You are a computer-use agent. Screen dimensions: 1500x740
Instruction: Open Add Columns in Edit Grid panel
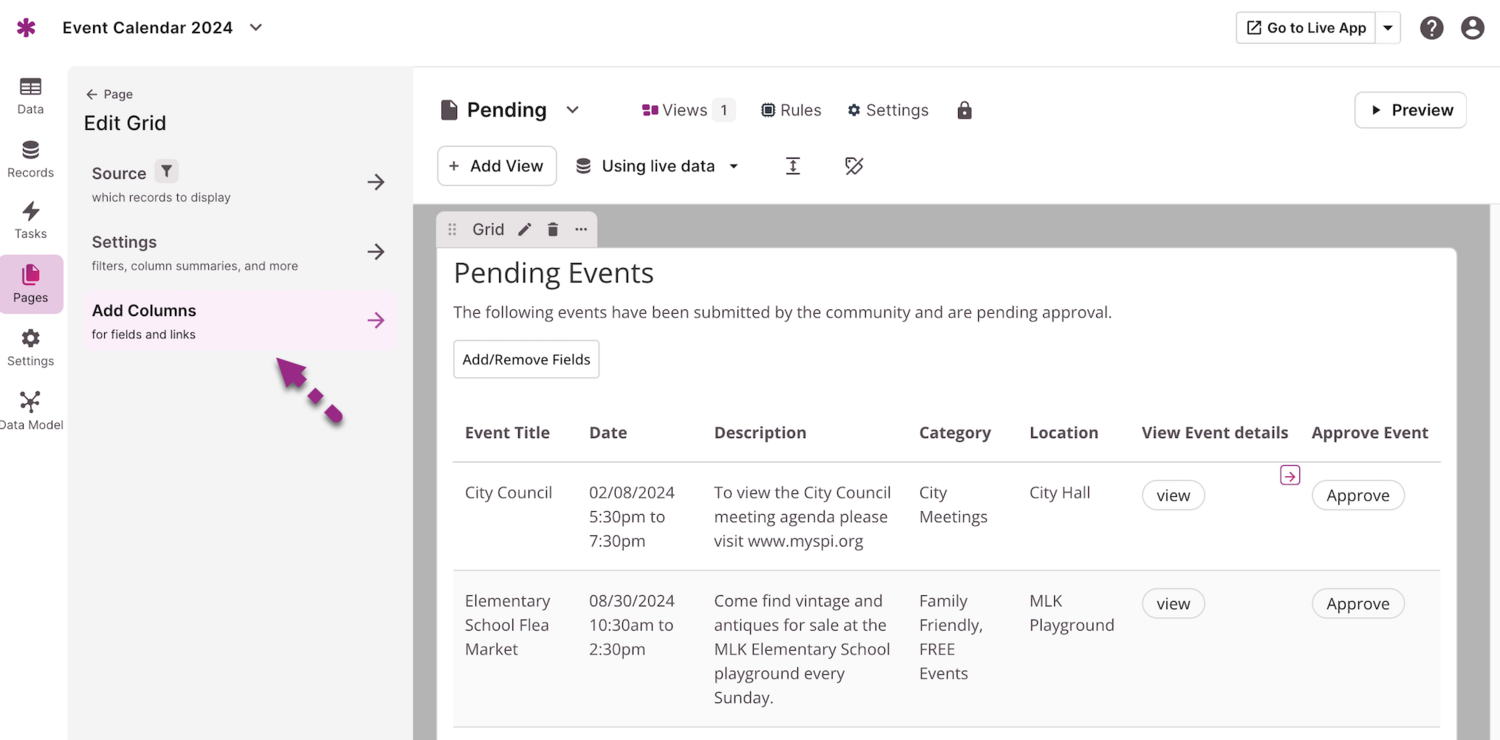click(238, 321)
